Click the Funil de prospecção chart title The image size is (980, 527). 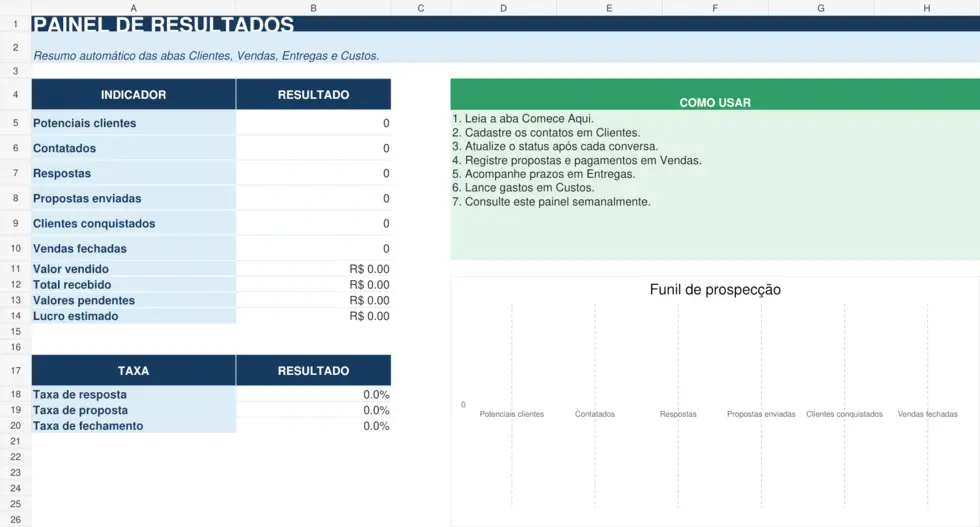point(715,289)
